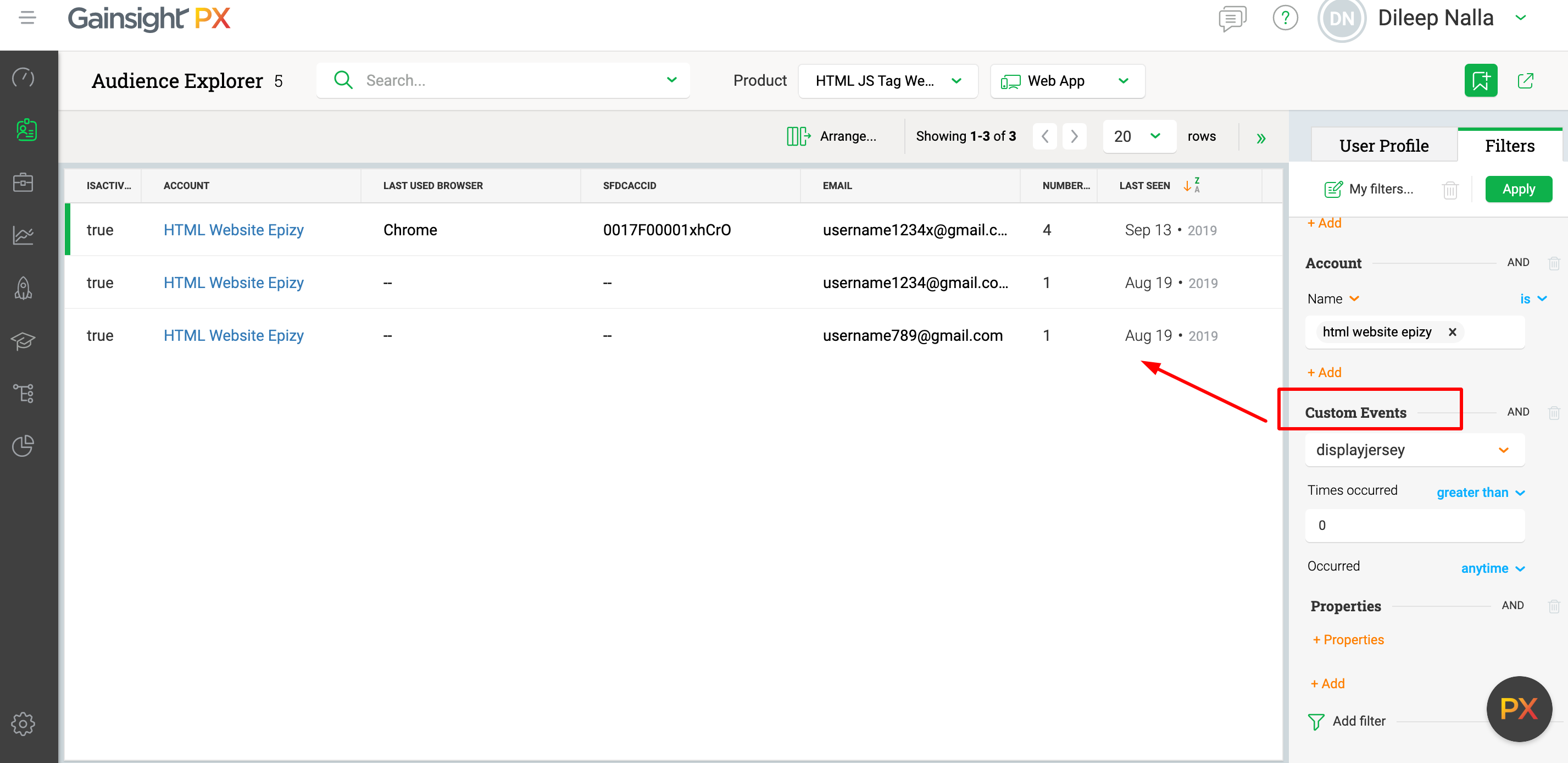The height and width of the screenshot is (763, 1568).
Task: Click the Times occurred value field
Action: (1415, 526)
